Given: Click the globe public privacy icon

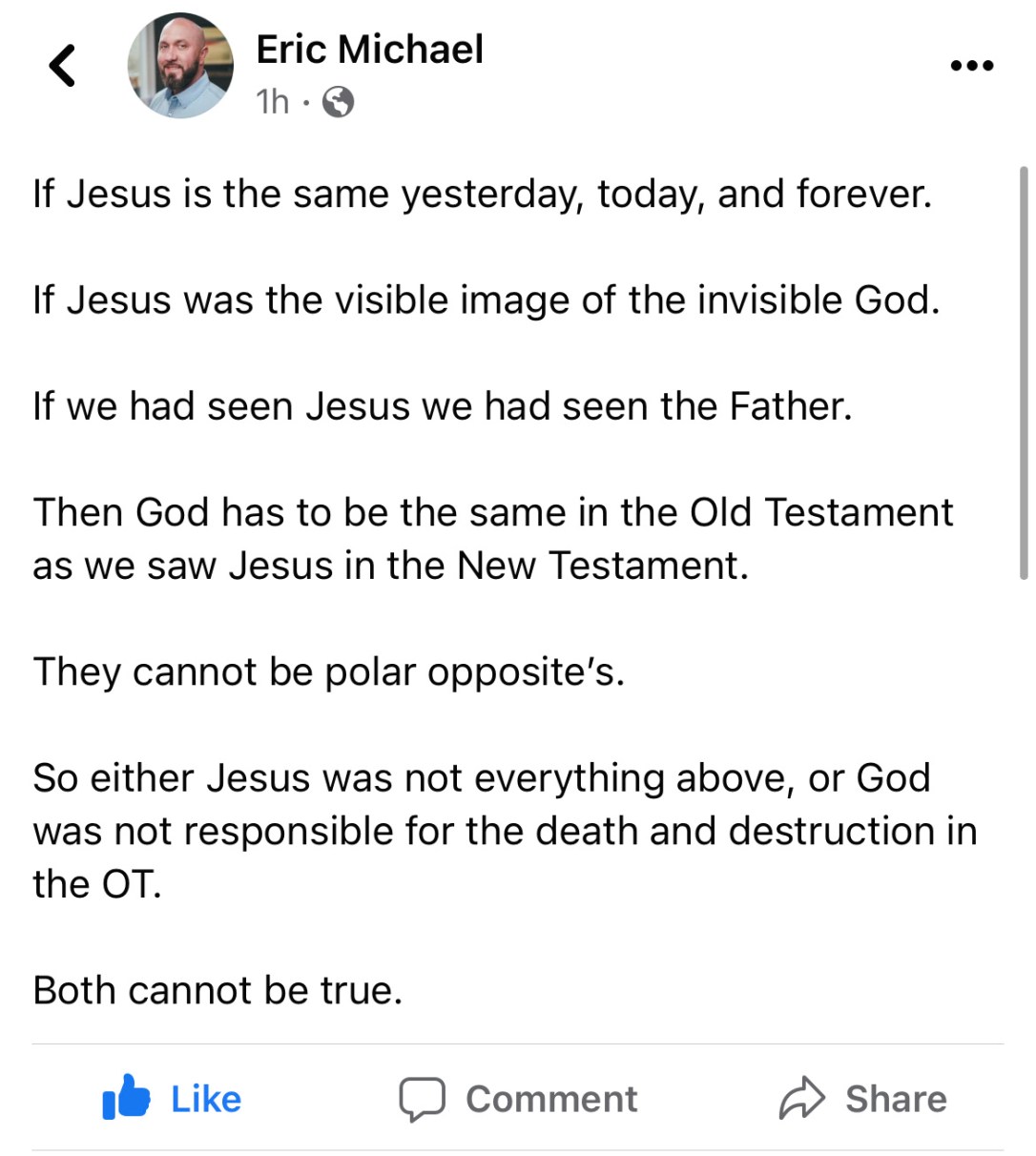Looking at the screenshot, I should click(x=338, y=101).
